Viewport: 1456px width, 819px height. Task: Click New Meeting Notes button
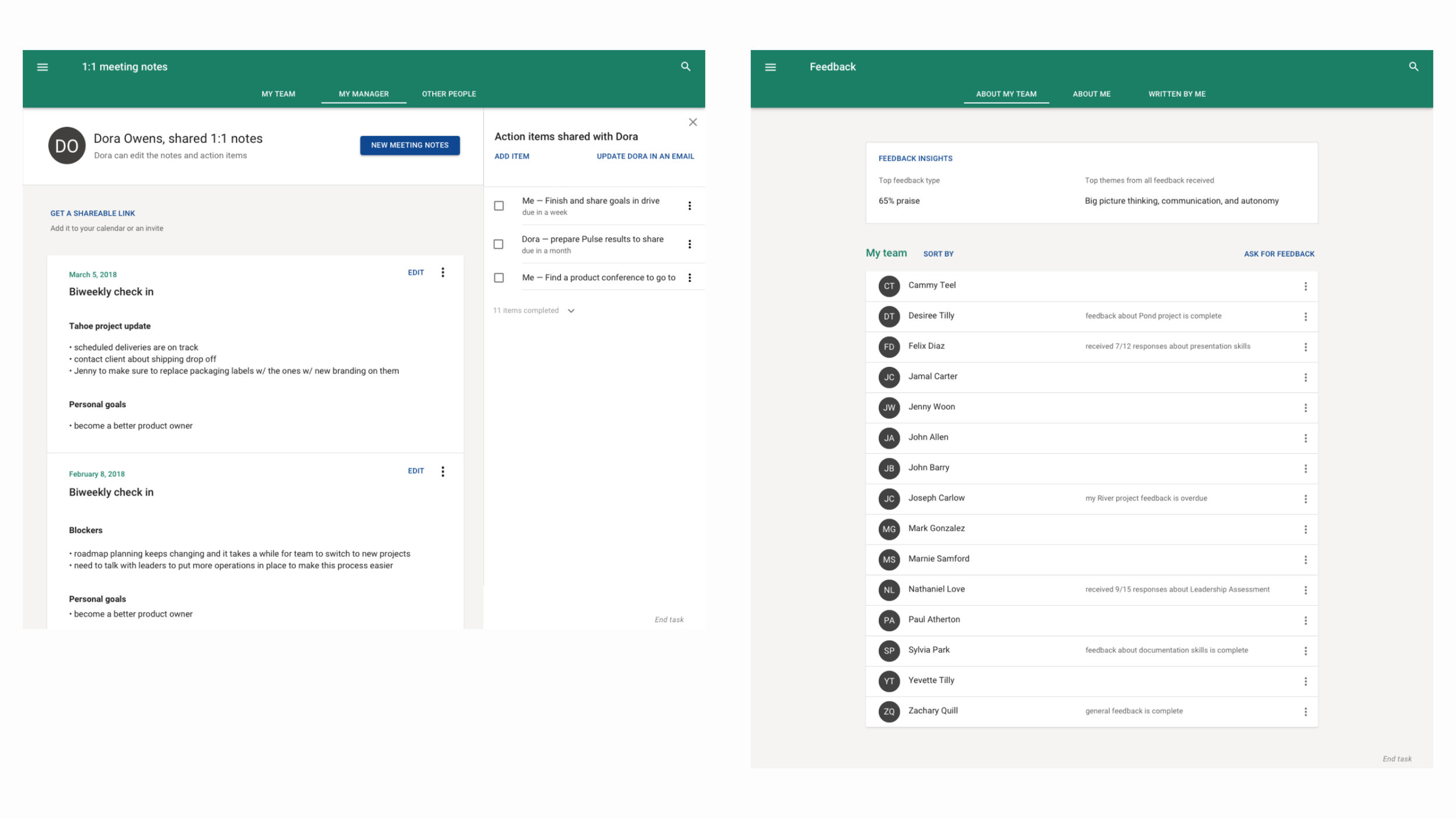[409, 145]
